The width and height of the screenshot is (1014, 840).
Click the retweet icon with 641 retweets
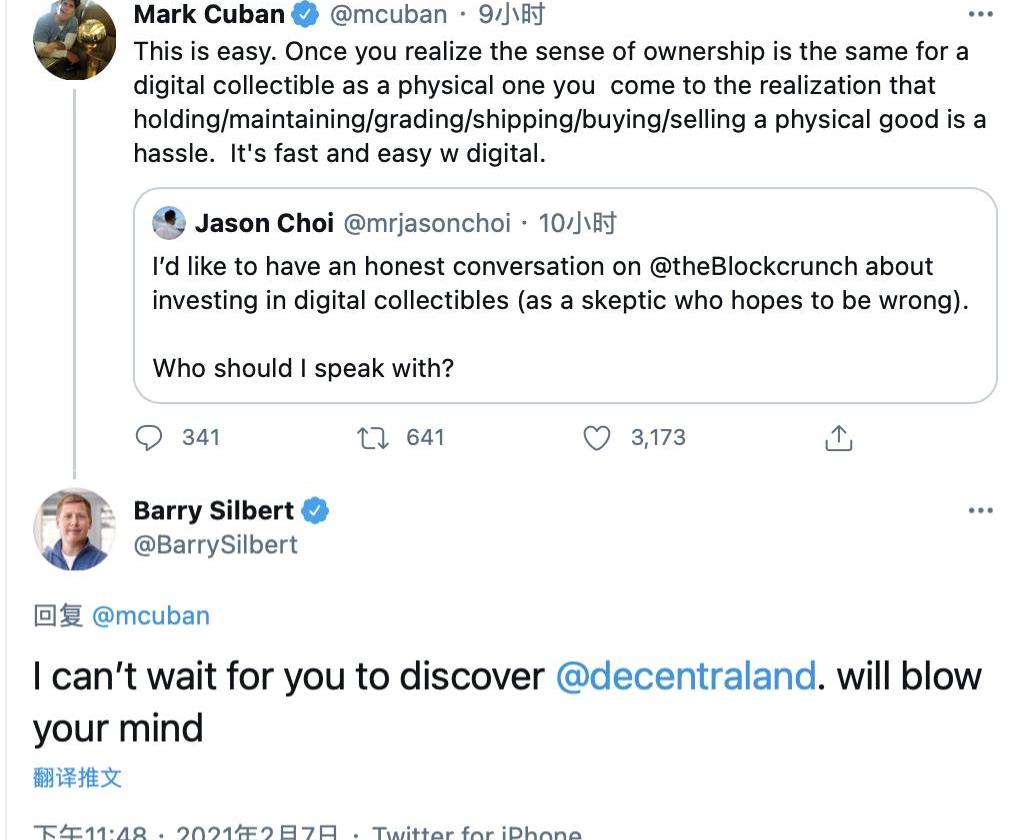tap(373, 438)
